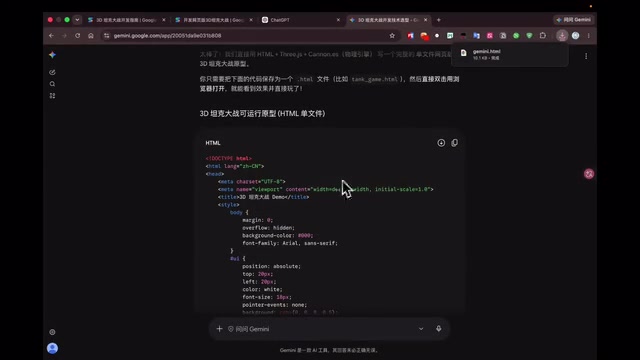The width and height of the screenshot is (640, 360).
Task: Open the browser home button
Action: click(91, 36)
